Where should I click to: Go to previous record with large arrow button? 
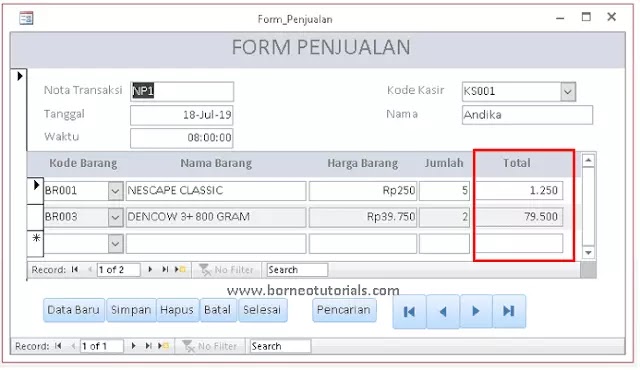[x=443, y=312]
